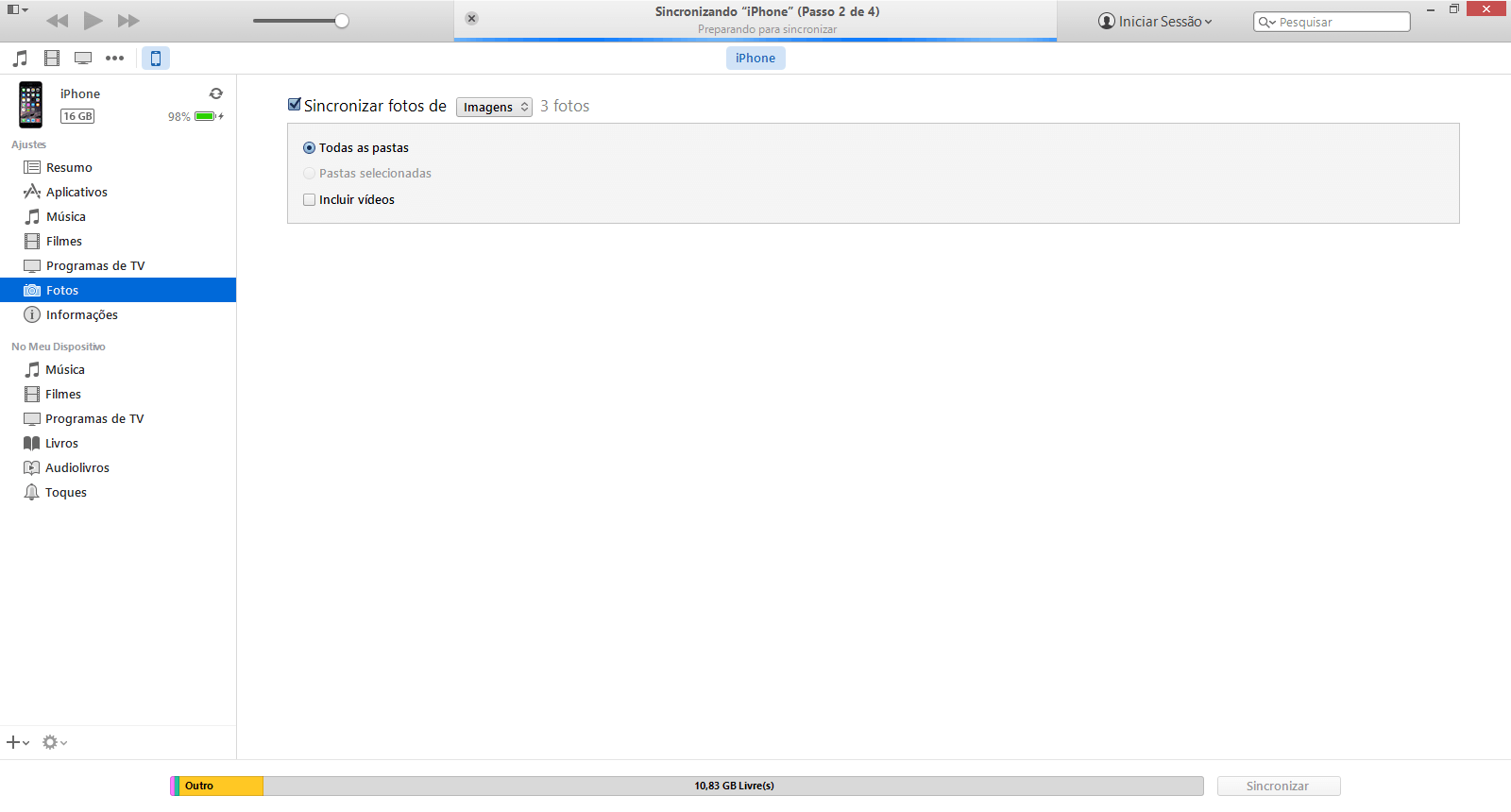Screen dimensions: 1511x812
Task: Start playback with the Play button
Action: [93, 21]
